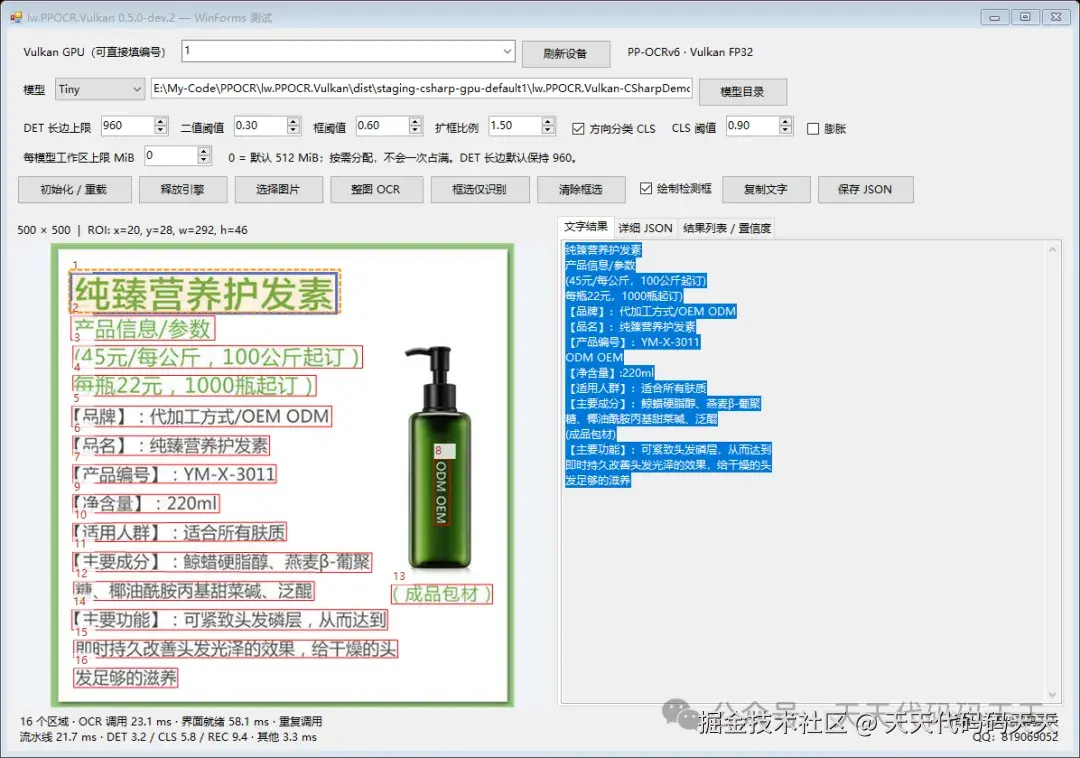
Task: Click result line 【产品编号】：YM-X-3011
Action: 632,342
